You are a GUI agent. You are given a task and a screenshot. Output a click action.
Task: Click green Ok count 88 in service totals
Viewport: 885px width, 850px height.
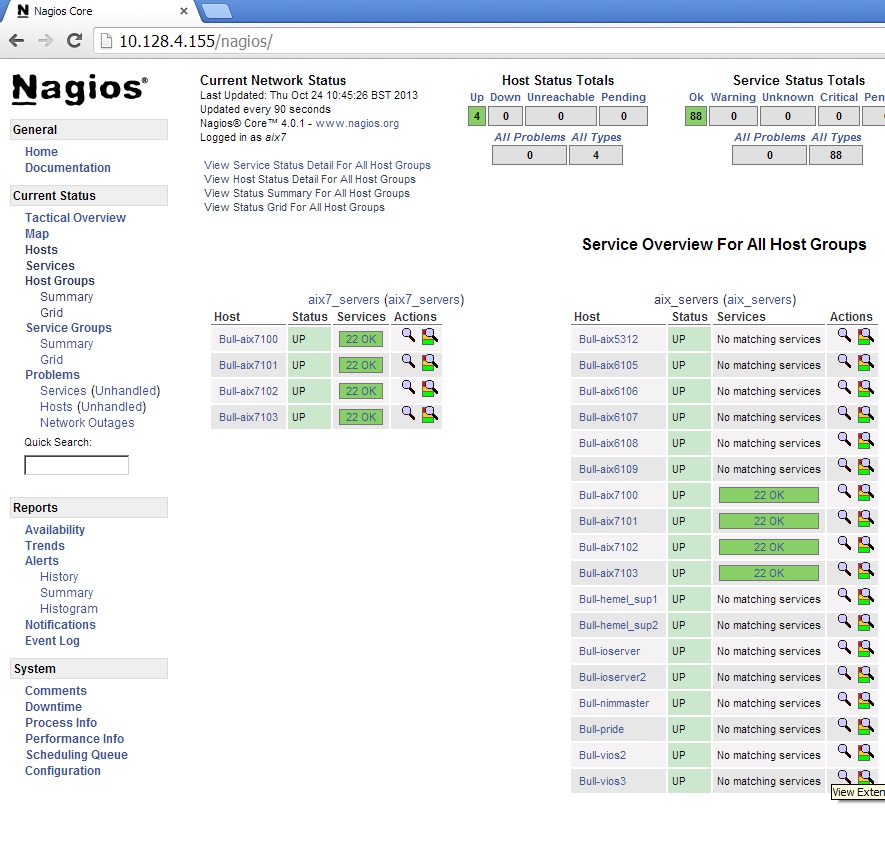(x=696, y=116)
